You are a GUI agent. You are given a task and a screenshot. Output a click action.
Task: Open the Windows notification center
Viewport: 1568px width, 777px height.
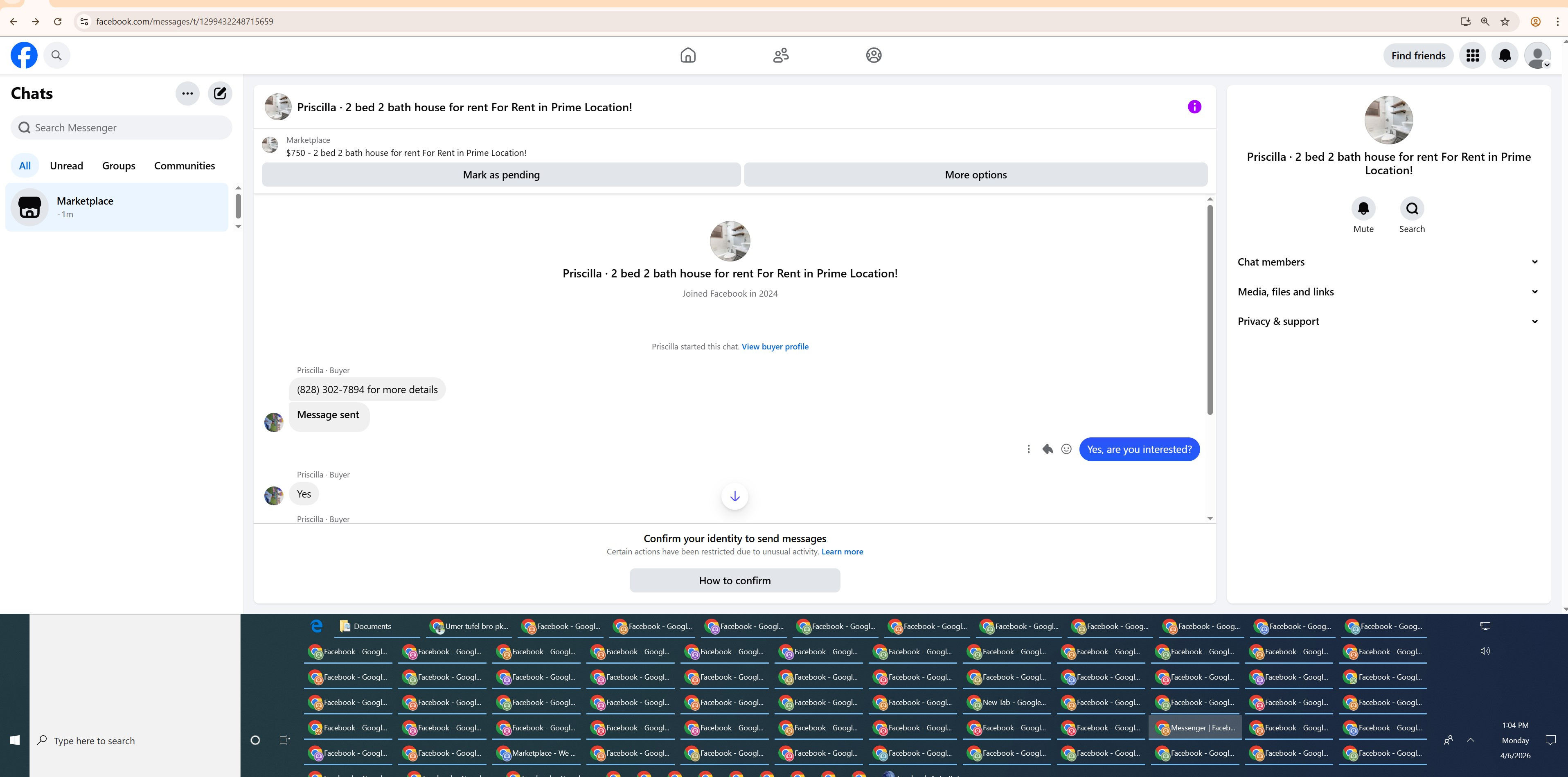tap(1551, 740)
